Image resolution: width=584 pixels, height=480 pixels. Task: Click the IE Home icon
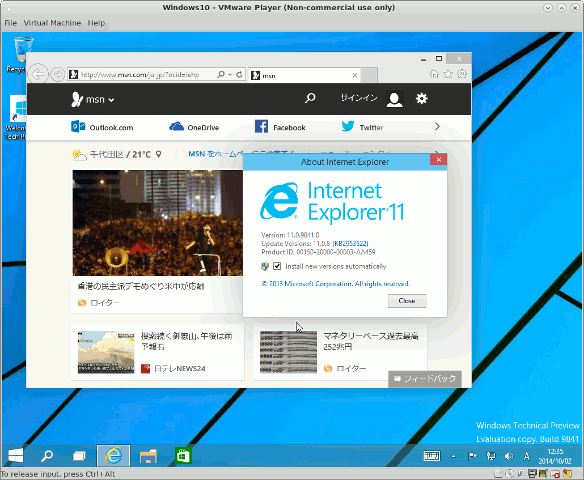(x=434, y=74)
